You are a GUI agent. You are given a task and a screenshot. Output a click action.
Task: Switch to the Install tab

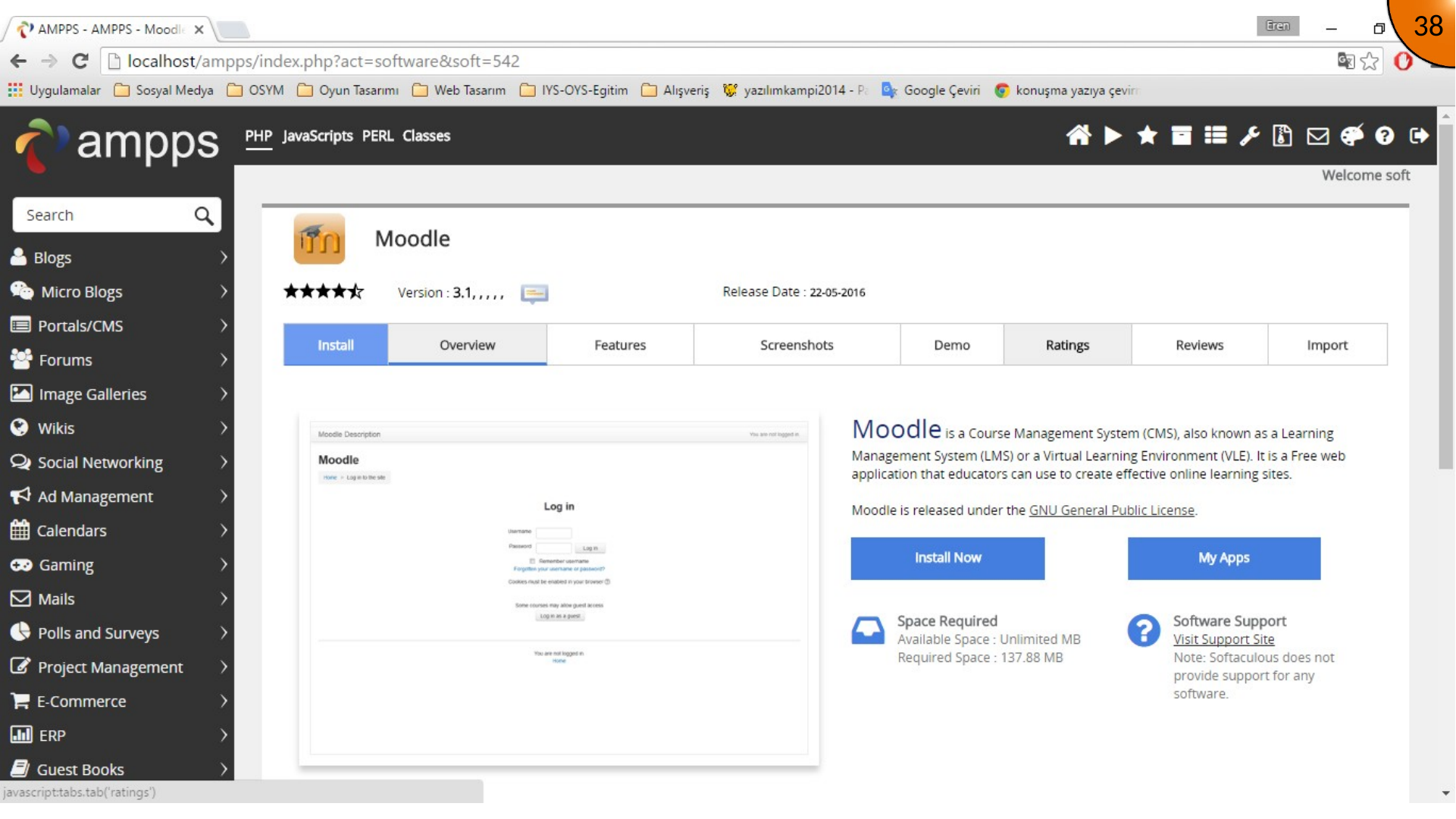pos(336,345)
